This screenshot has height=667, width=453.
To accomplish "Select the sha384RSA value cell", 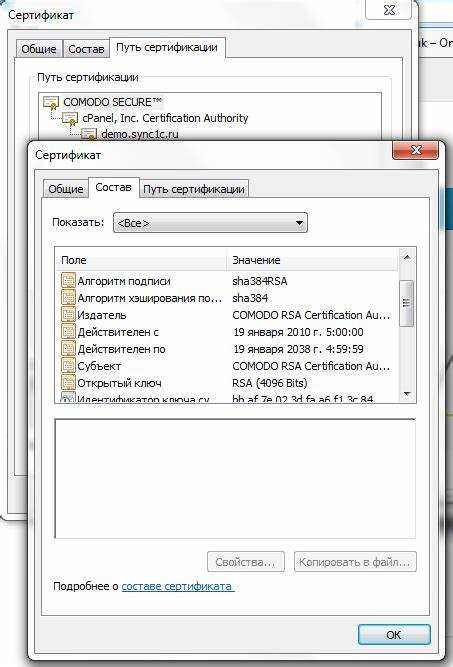I will pos(260,281).
